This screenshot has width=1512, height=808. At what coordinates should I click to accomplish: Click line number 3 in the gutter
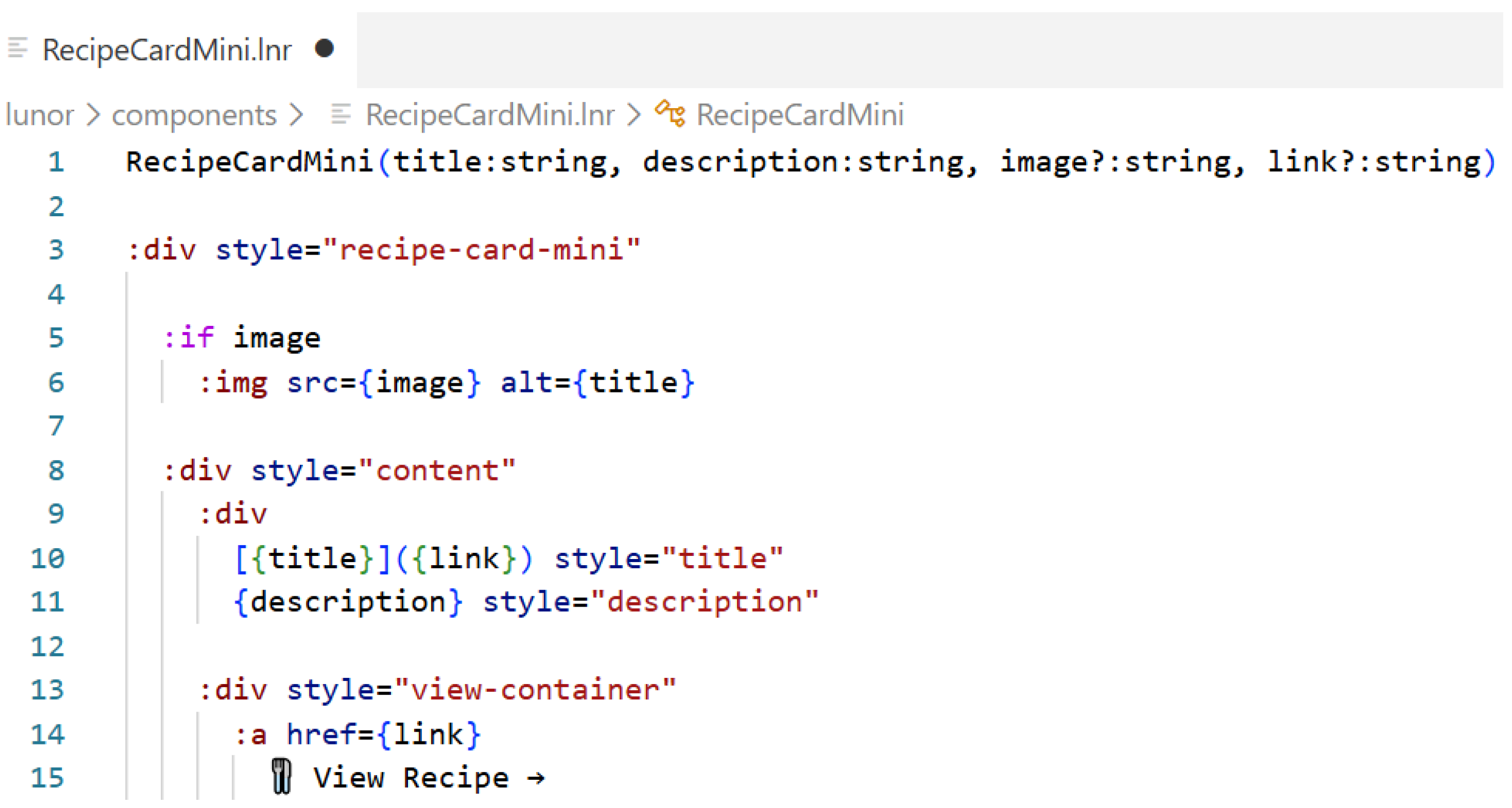pyautogui.click(x=56, y=250)
